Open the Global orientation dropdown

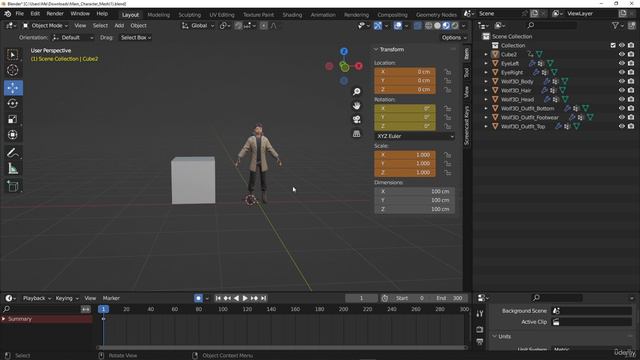198,26
